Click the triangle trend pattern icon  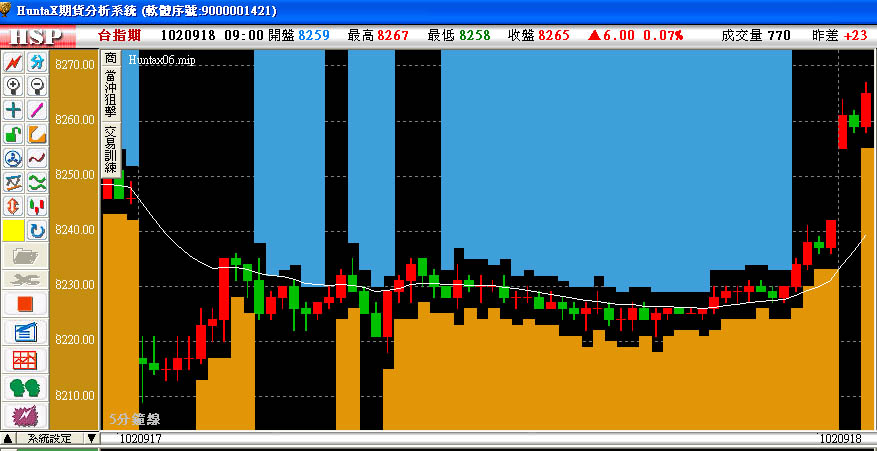[13, 182]
